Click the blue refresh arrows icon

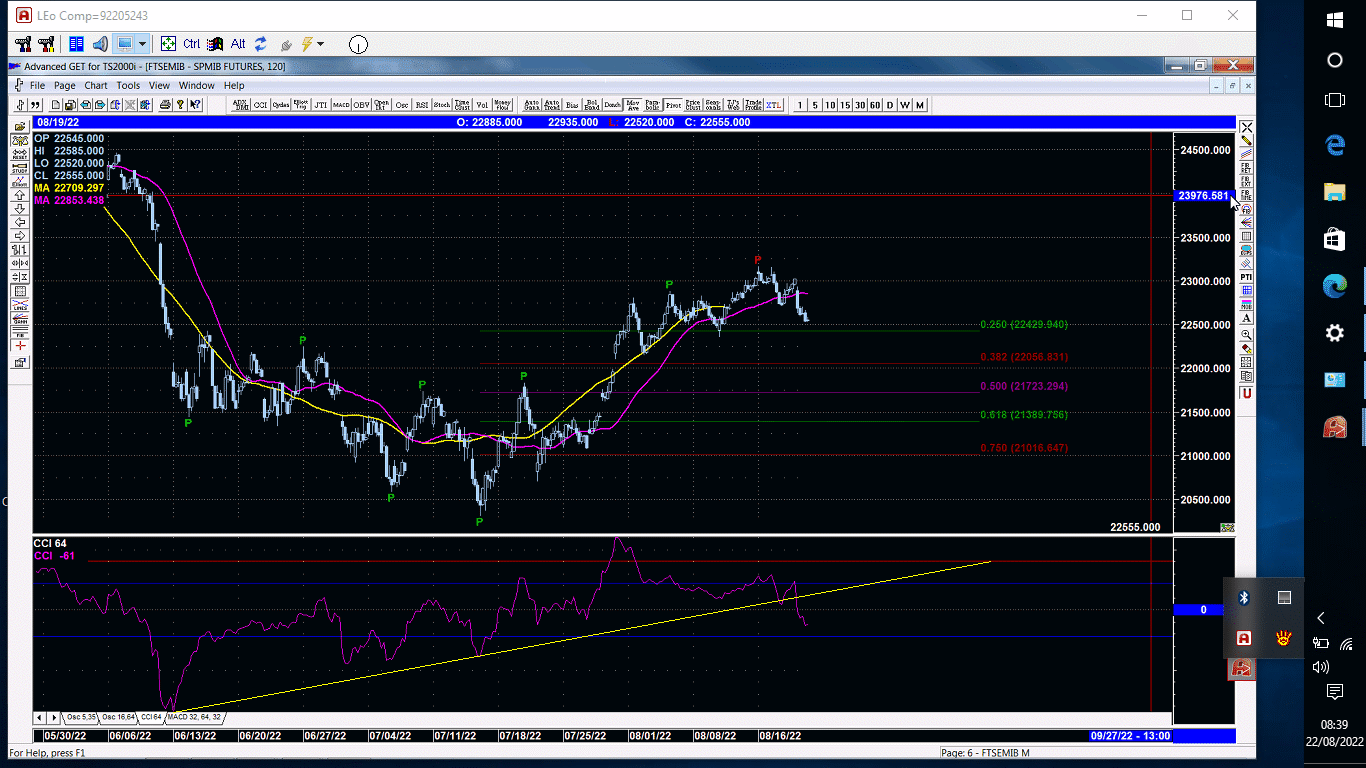(x=260, y=44)
